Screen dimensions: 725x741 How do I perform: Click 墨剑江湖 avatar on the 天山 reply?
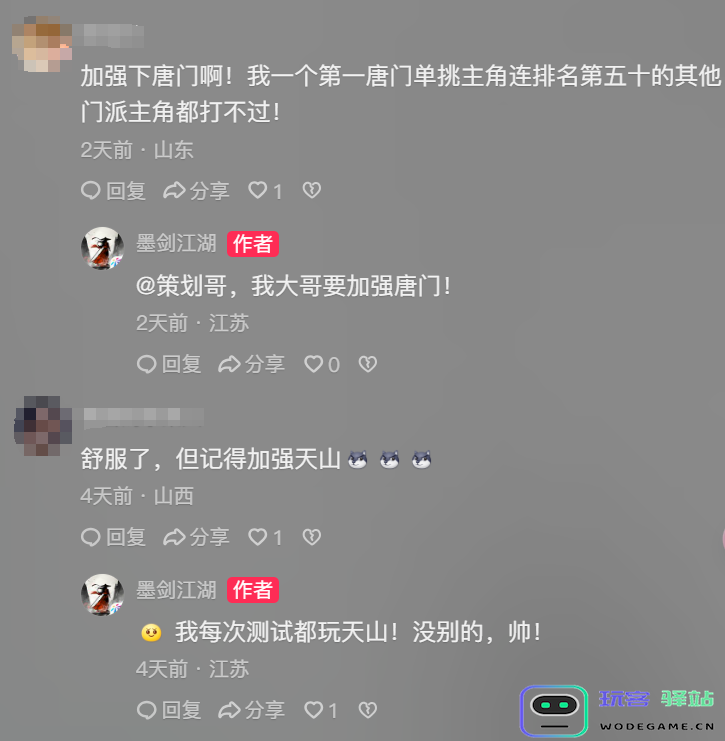[103, 595]
